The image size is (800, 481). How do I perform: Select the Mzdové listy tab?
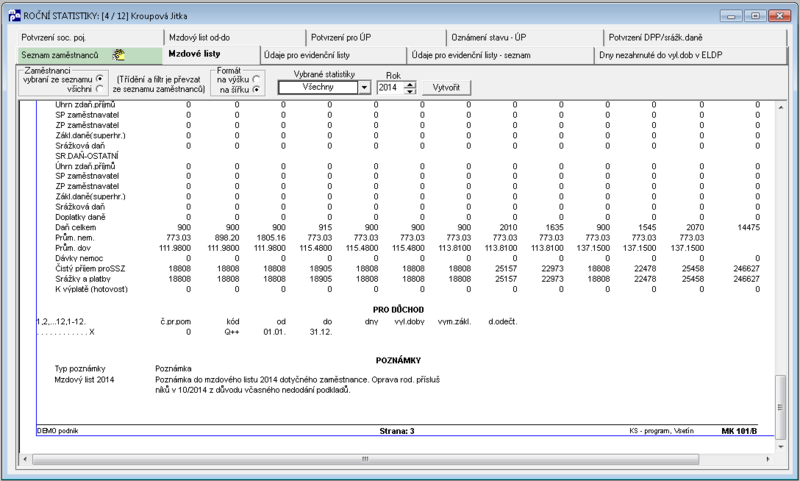tap(211, 54)
